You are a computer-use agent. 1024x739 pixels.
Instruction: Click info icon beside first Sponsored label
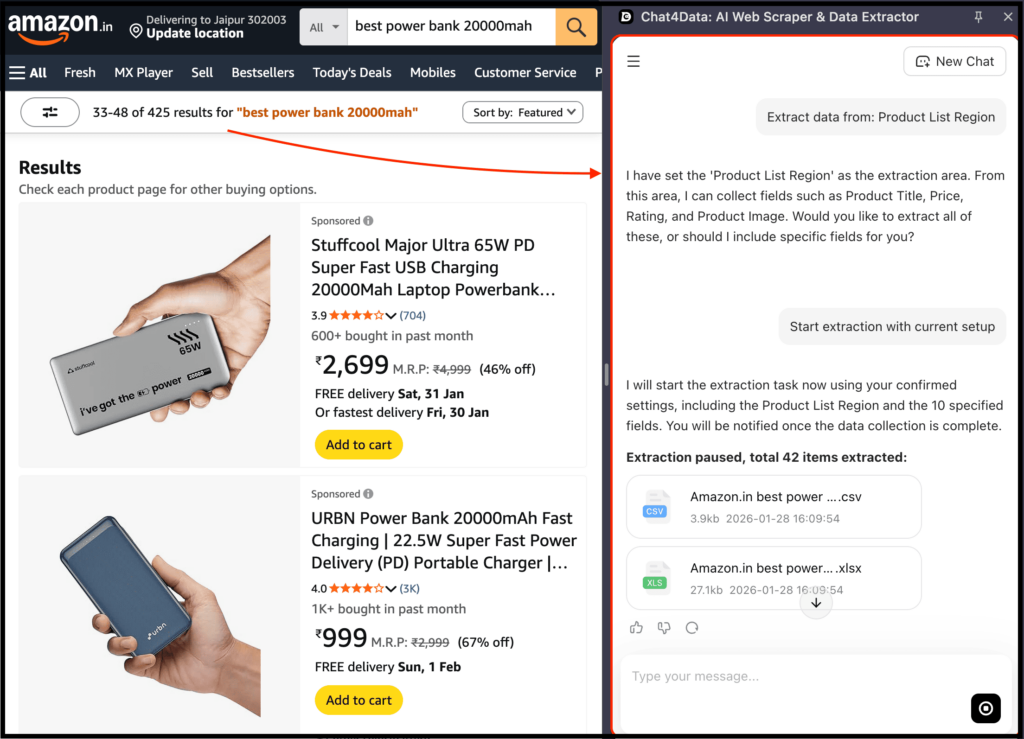point(368,221)
